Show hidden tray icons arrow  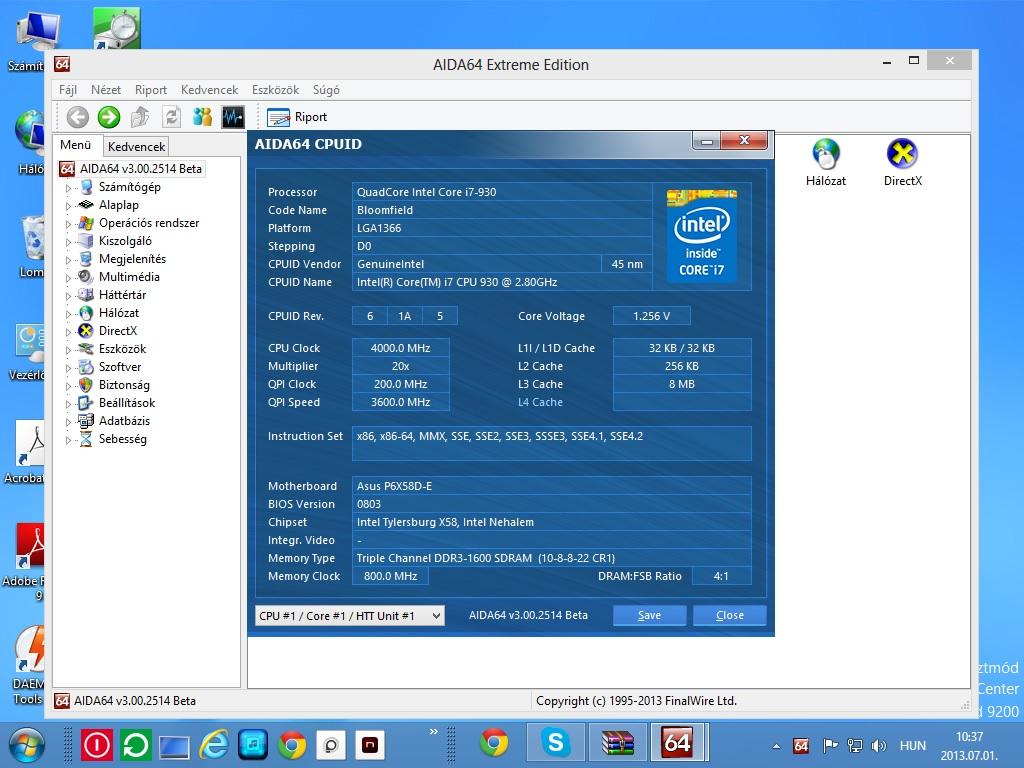click(776, 746)
